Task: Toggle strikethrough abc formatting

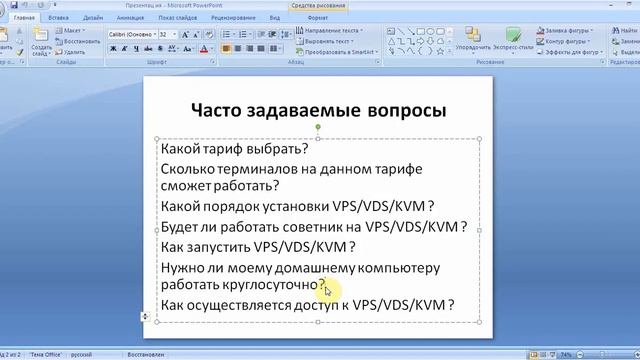Action: point(148,49)
